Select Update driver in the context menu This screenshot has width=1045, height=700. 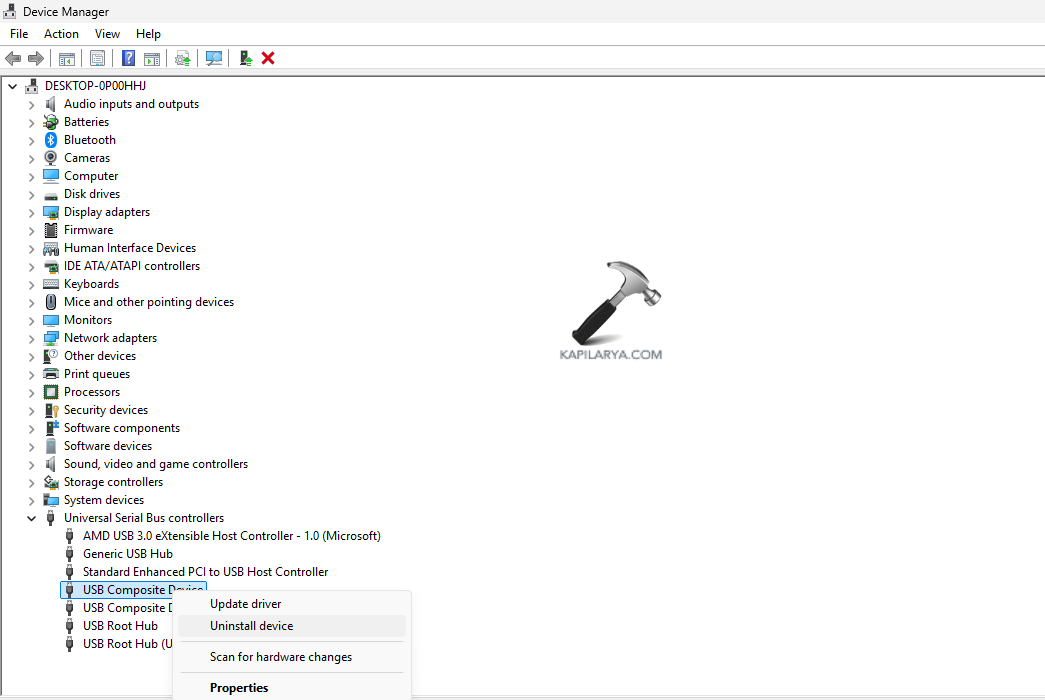click(246, 604)
